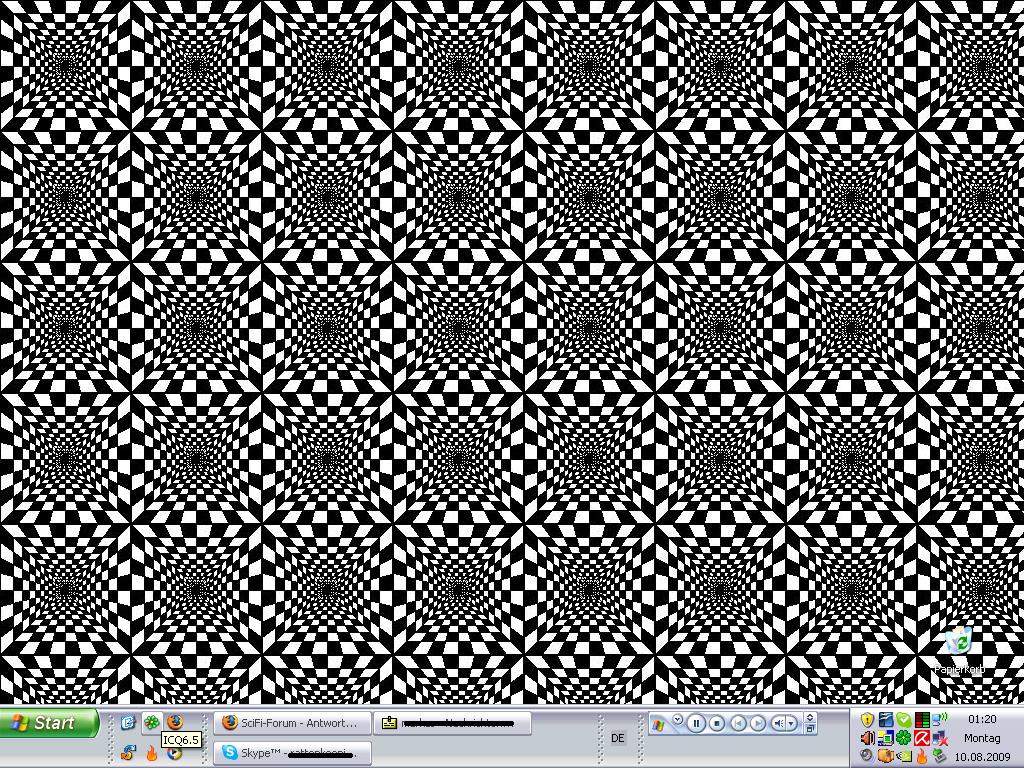Expand the media player volume dropdown arrow
Image resolution: width=1024 pixels, height=768 pixels.
coord(792,723)
